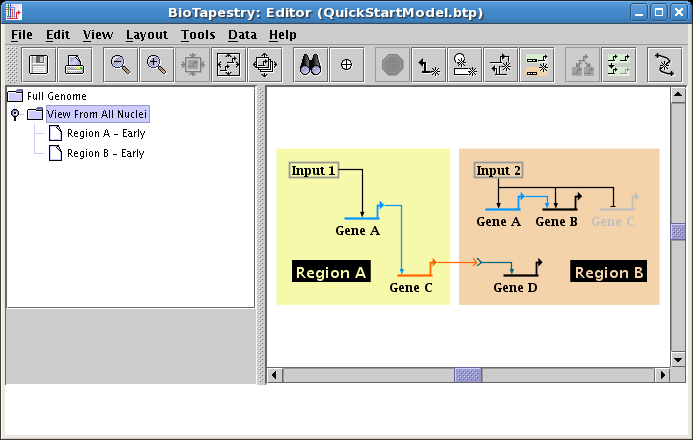Viewport: 693px width, 440px height.
Task: Click the squiggly path icon at toolbar end
Action: tap(664, 65)
